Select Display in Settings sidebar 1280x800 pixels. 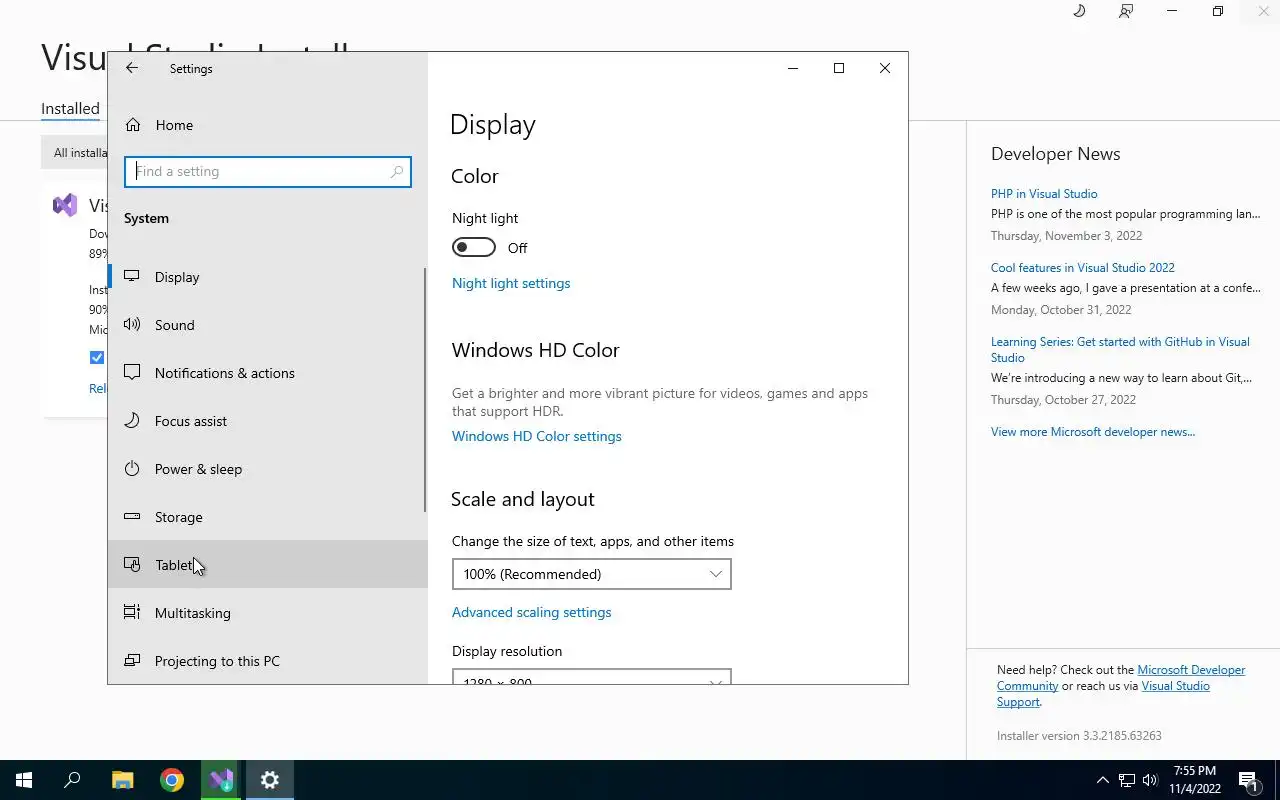pyautogui.click(x=268, y=277)
